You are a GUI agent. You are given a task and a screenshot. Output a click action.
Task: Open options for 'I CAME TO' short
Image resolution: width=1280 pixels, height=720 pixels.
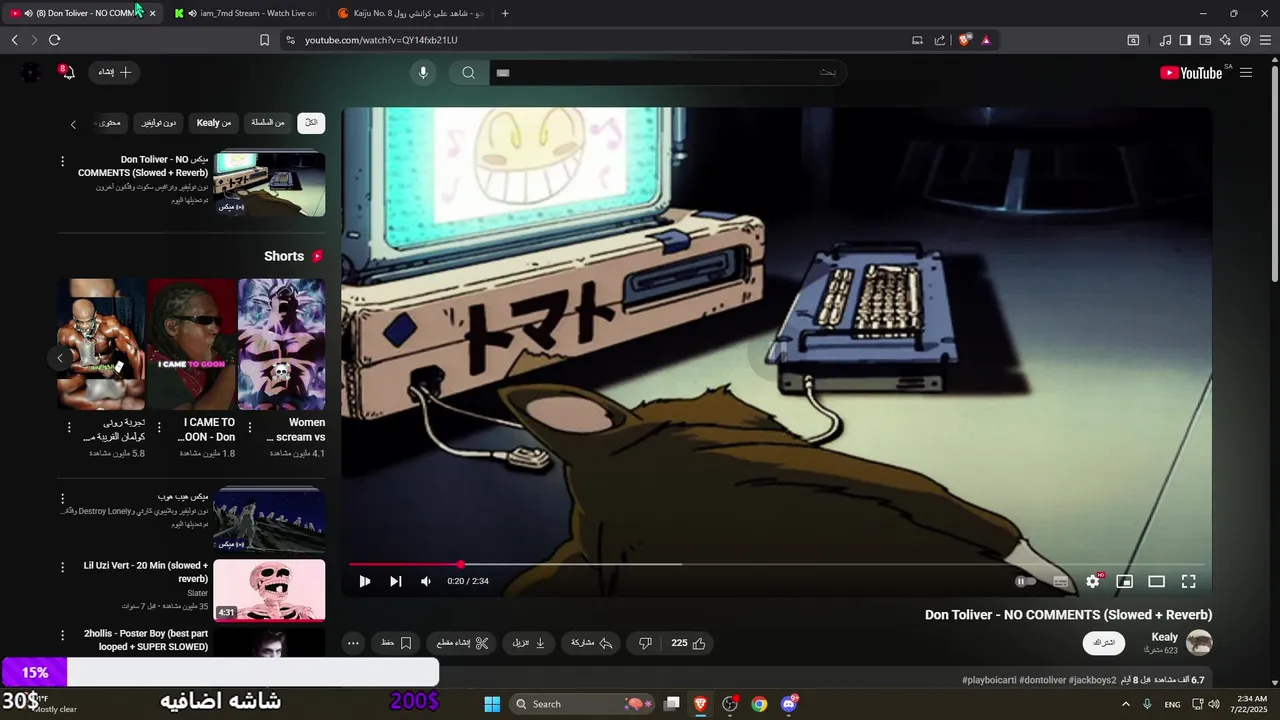(x=159, y=427)
